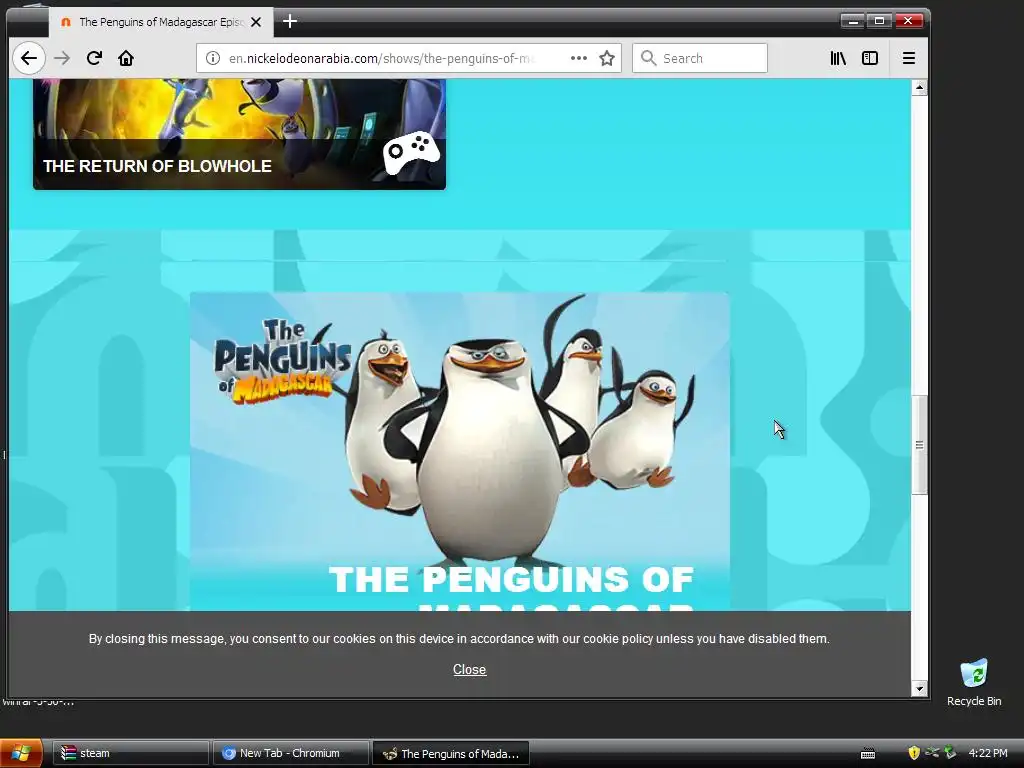
Task: Focus the browser Search box
Action: click(699, 58)
